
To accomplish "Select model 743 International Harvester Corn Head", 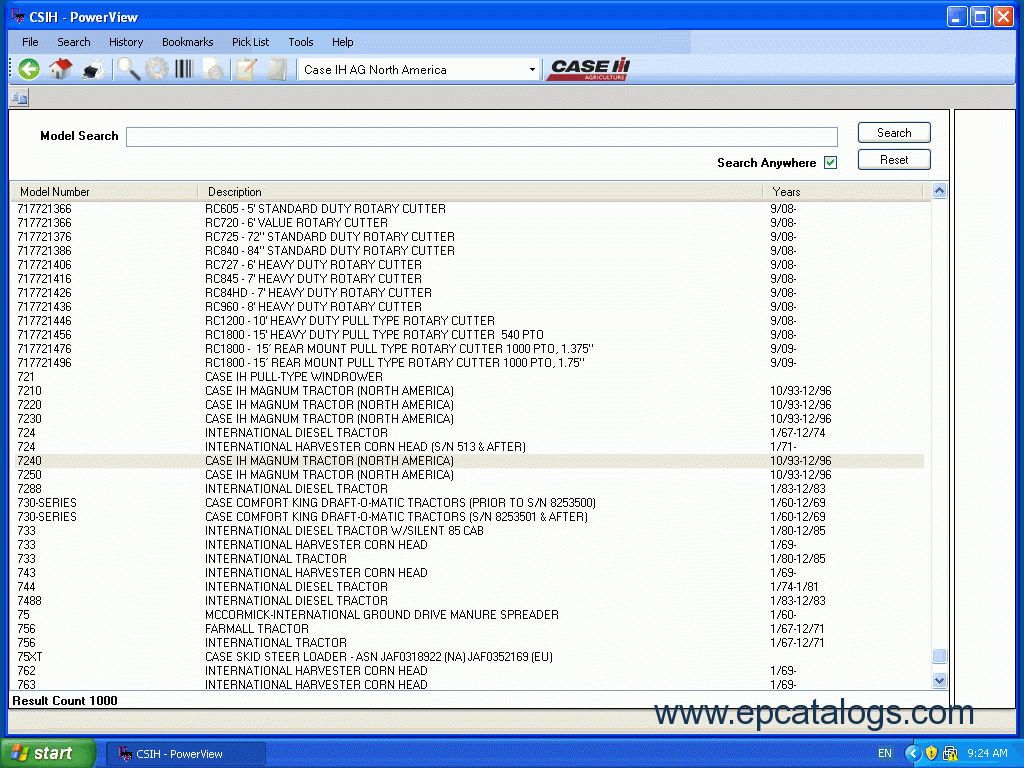I will pos(470,573).
